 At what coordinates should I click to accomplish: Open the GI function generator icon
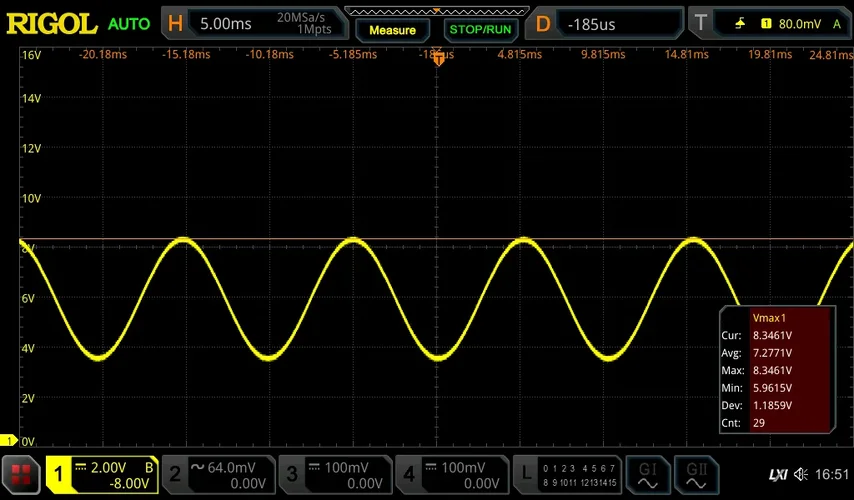[648, 475]
